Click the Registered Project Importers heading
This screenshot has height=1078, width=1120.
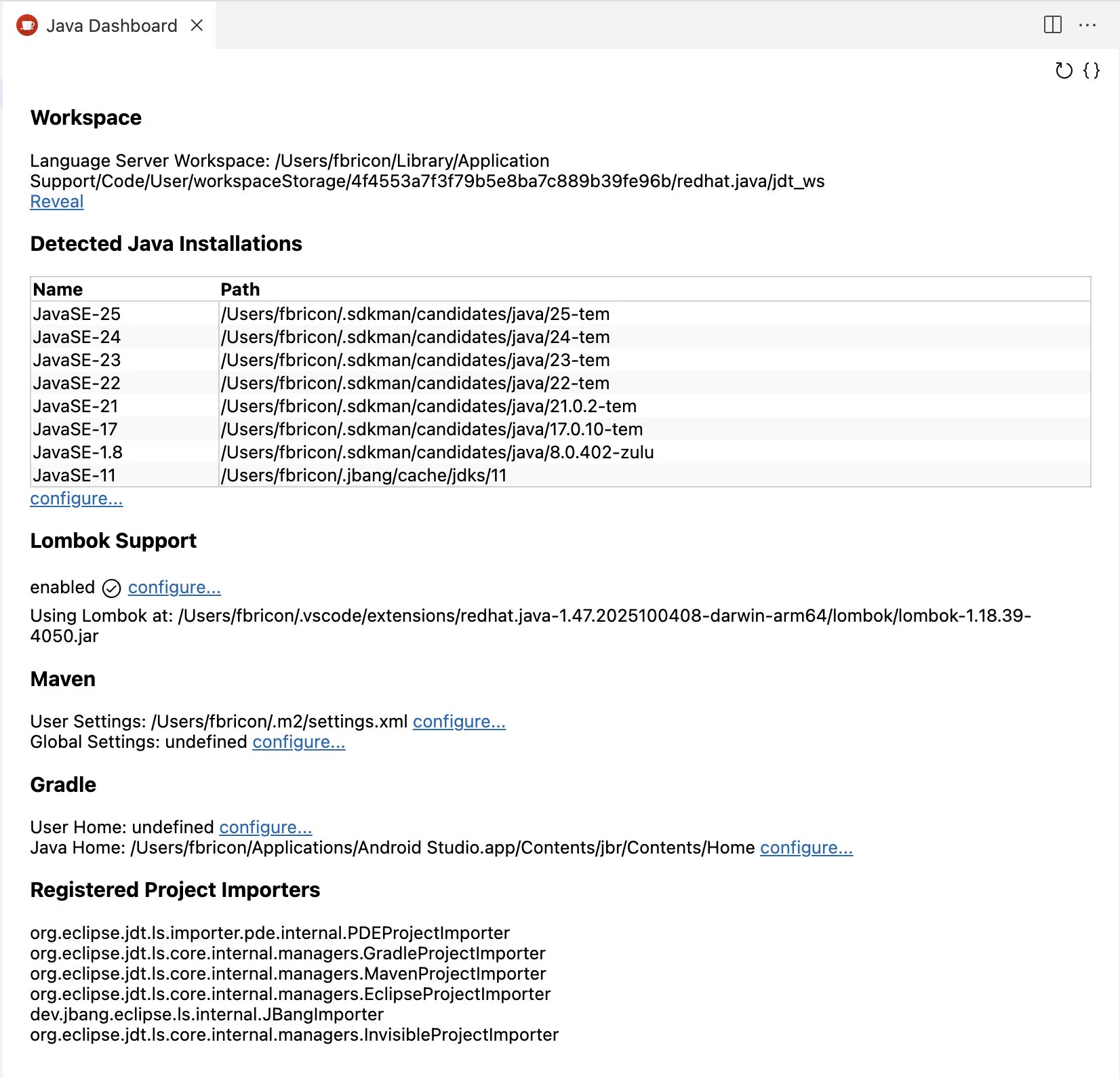pos(175,890)
